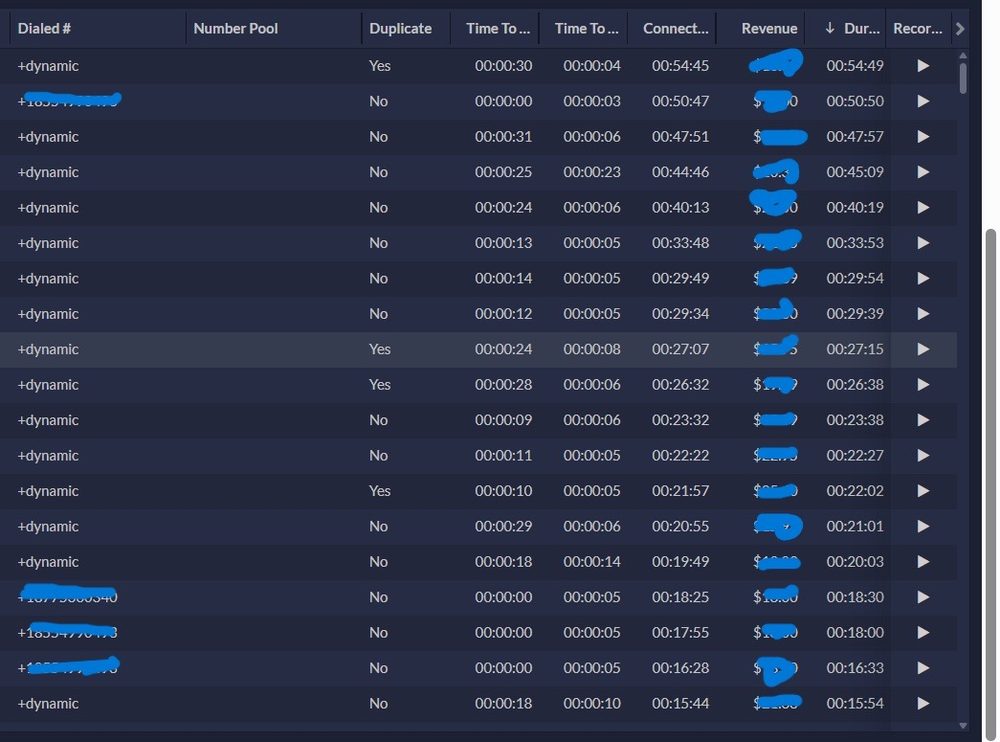The width and height of the screenshot is (1000, 742).
Task: Click Duplicate 'No' in the 00:45:09 row
Action: (x=378, y=172)
